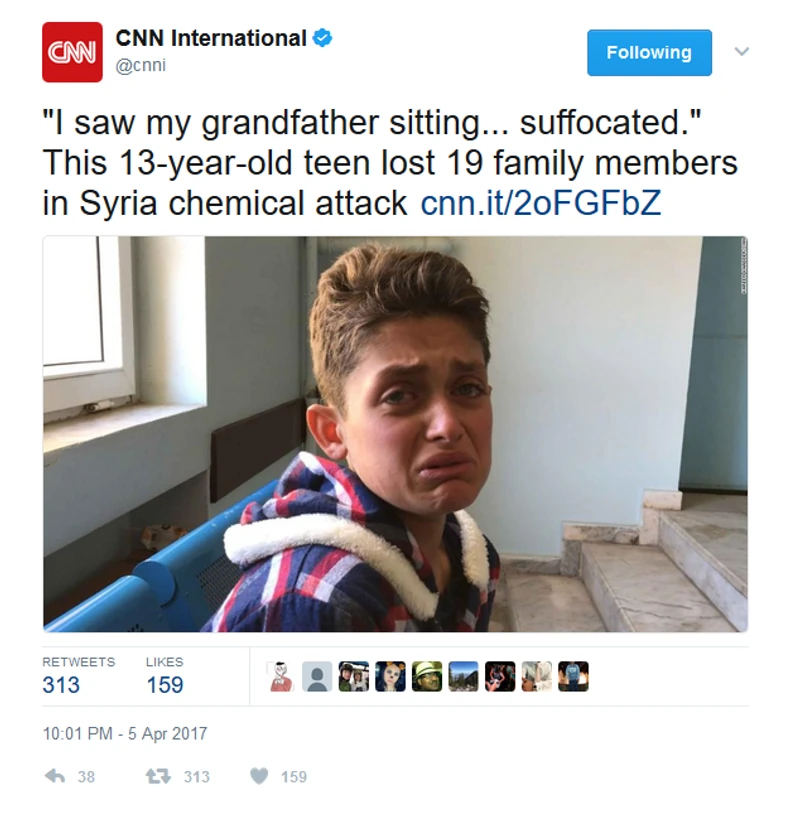Open the dark-haired cat-ears avatar
This screenshot has height=821, width=790.
[390, 676]
